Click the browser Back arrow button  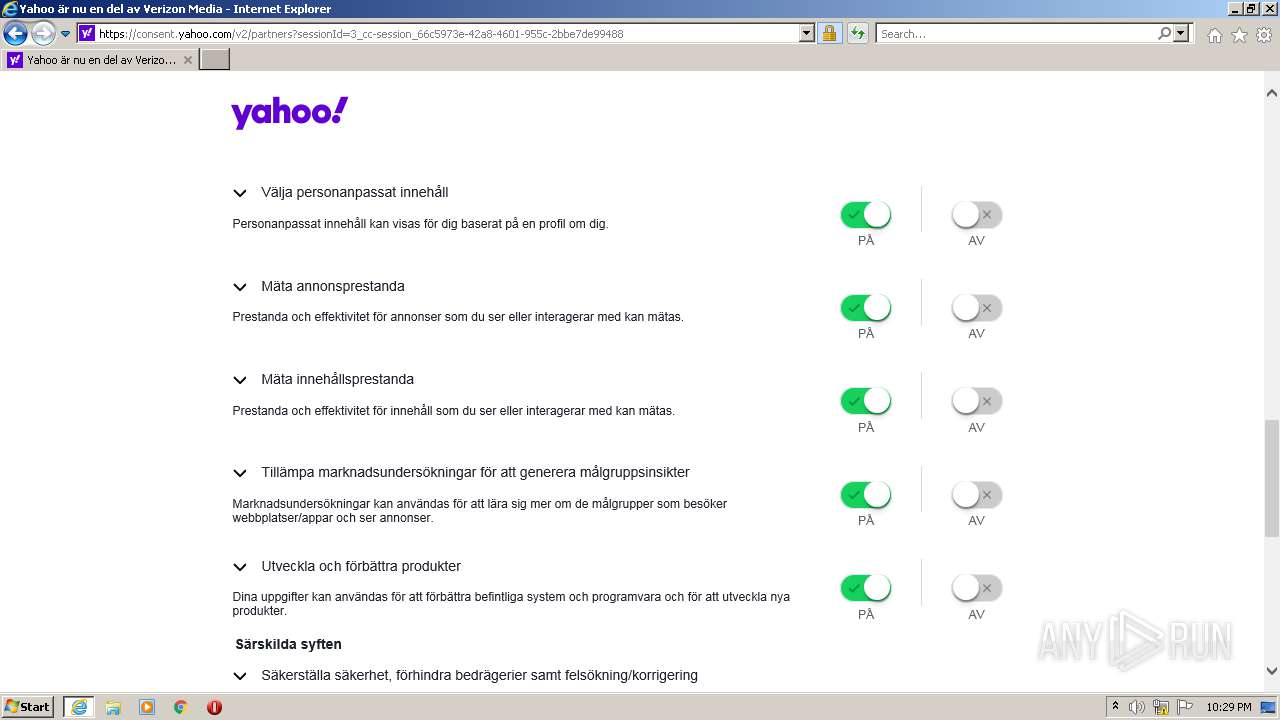[15, 33]
